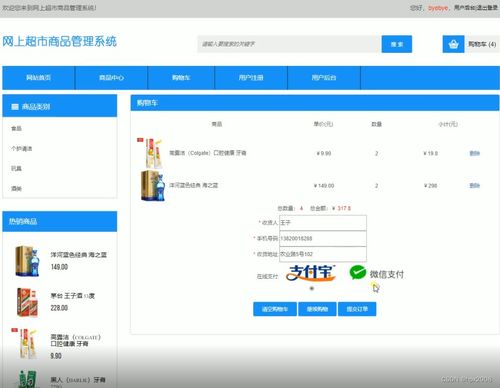
Task: Delete the Colgate toothpaste row
Action: 475,153
